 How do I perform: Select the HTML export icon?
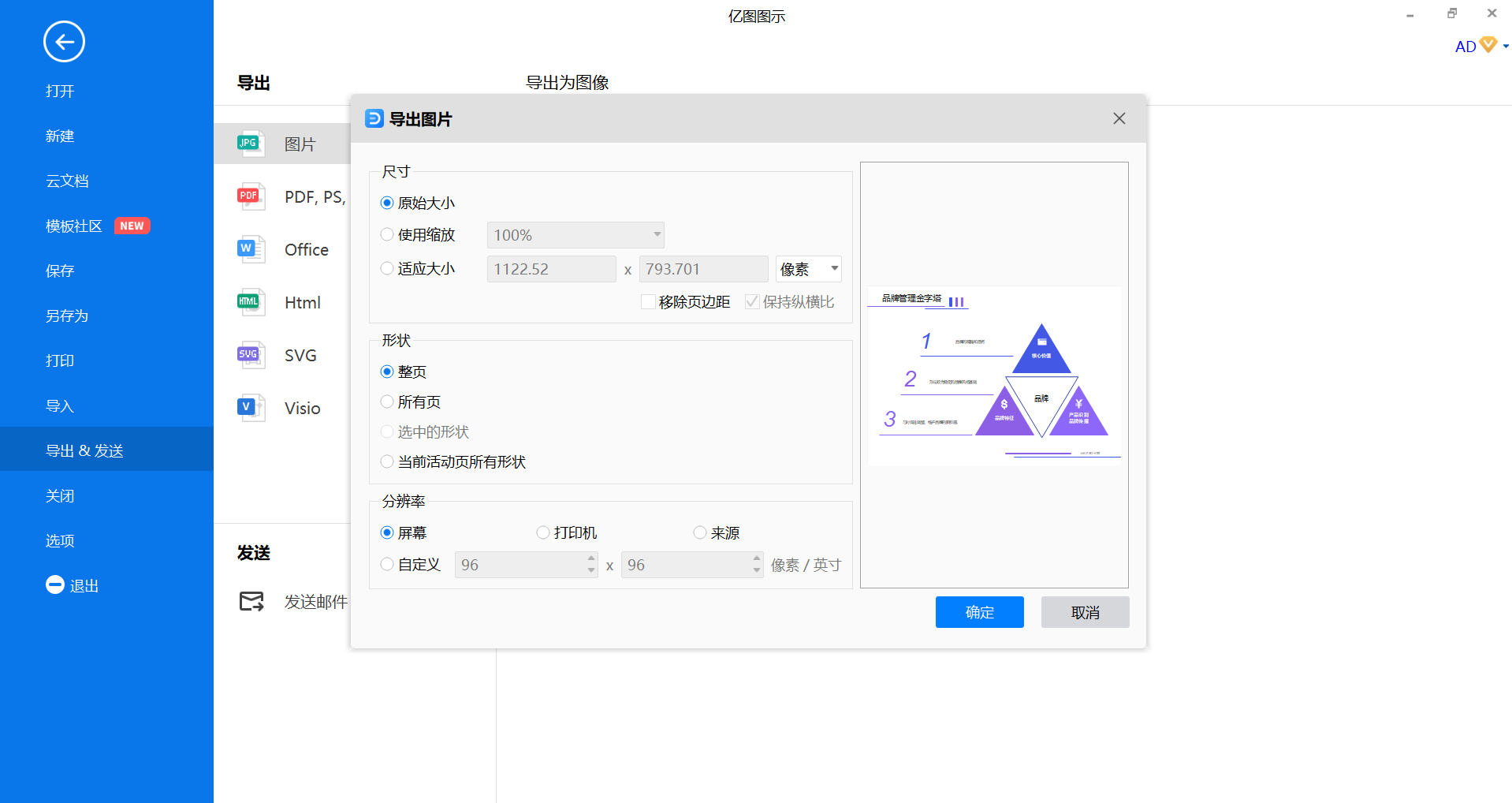coord(251,302)
